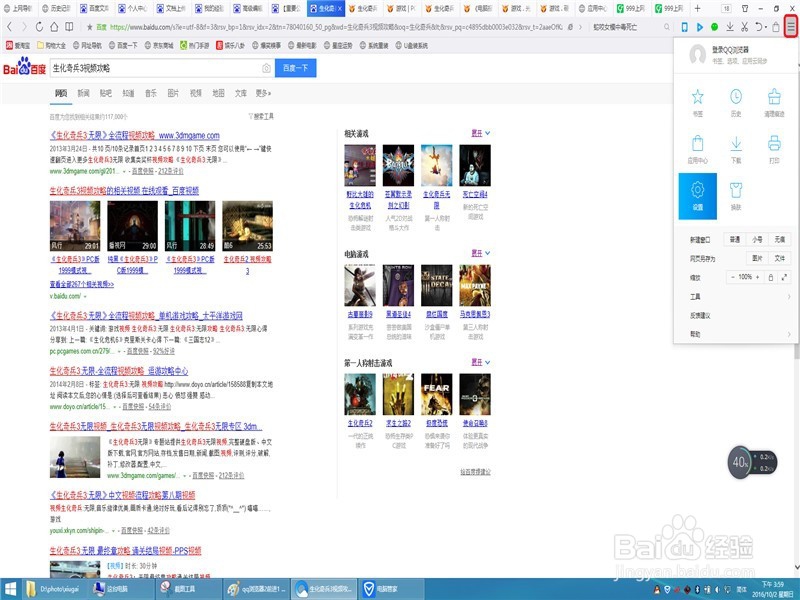Image resolution: width=800 pixels, height=600 pixels.
Task: Click the QQ browser login avatar
Action: (x=697, y=54)
